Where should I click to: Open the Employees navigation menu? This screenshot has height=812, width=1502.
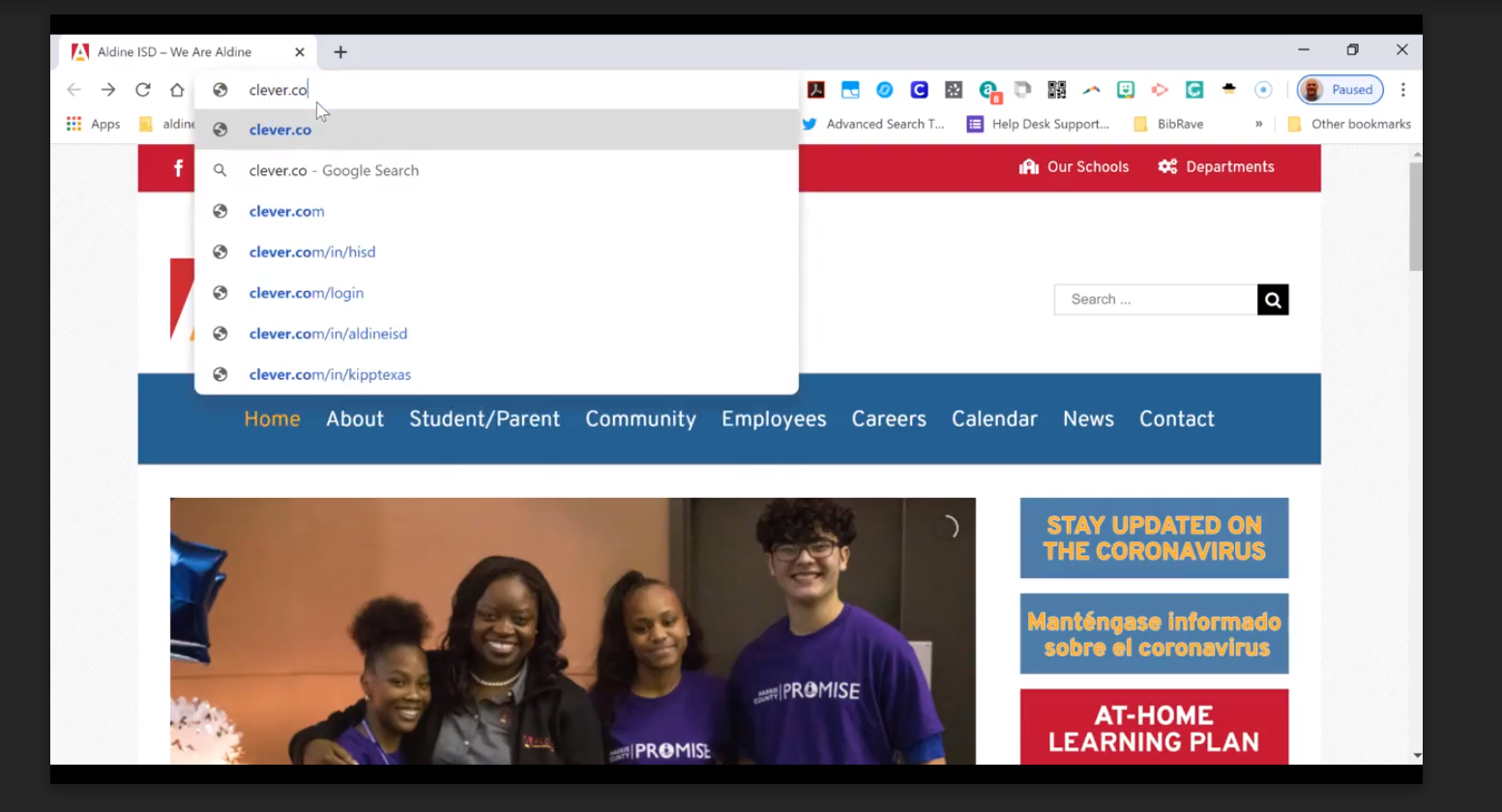coord(774,419)
